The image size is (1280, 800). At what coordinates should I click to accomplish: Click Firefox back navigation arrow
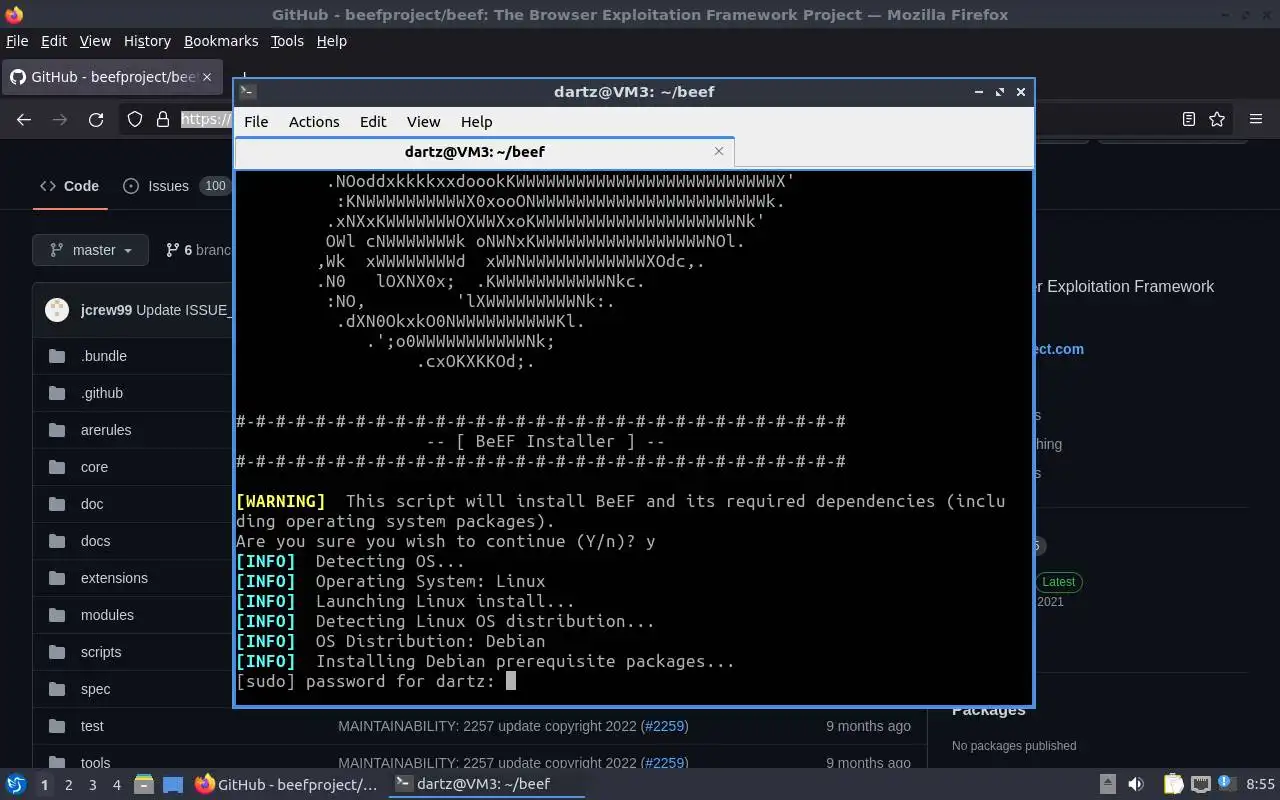[x=24, y=119]
